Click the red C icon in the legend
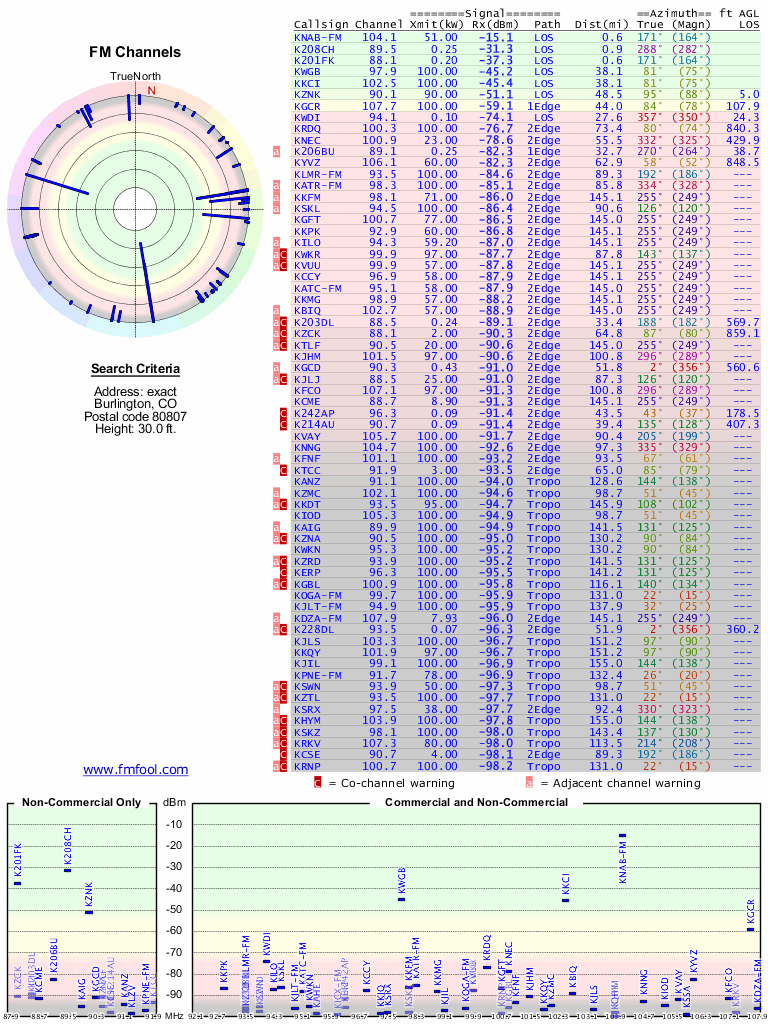Screen dimensions: 768x1024 (x=317, y=783)
